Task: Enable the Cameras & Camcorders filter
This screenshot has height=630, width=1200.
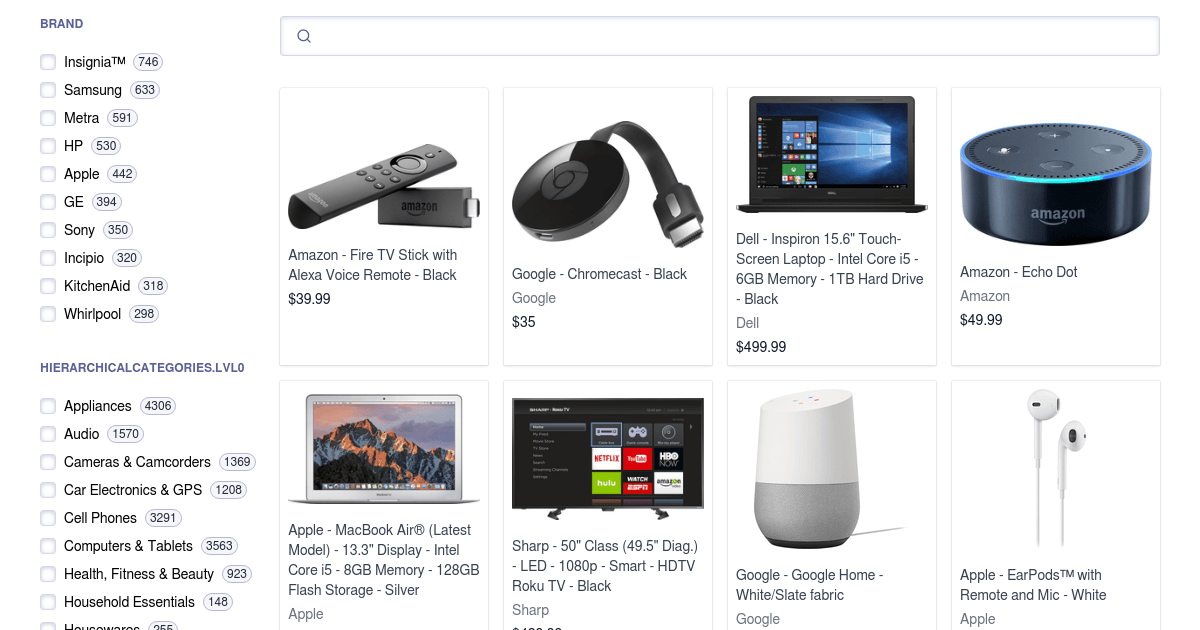Action: 48,462
